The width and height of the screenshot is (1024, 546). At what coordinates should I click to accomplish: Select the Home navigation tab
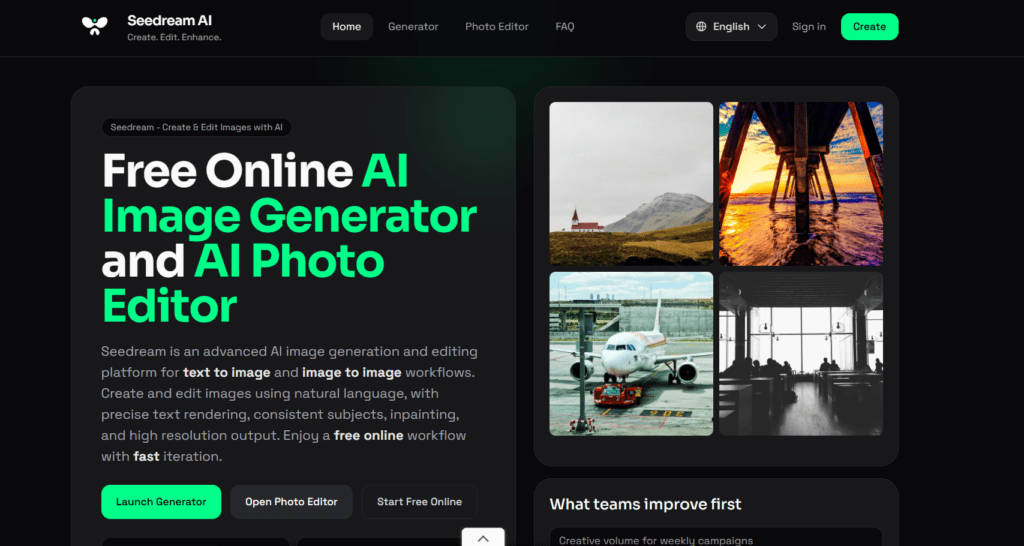[346, 27]
